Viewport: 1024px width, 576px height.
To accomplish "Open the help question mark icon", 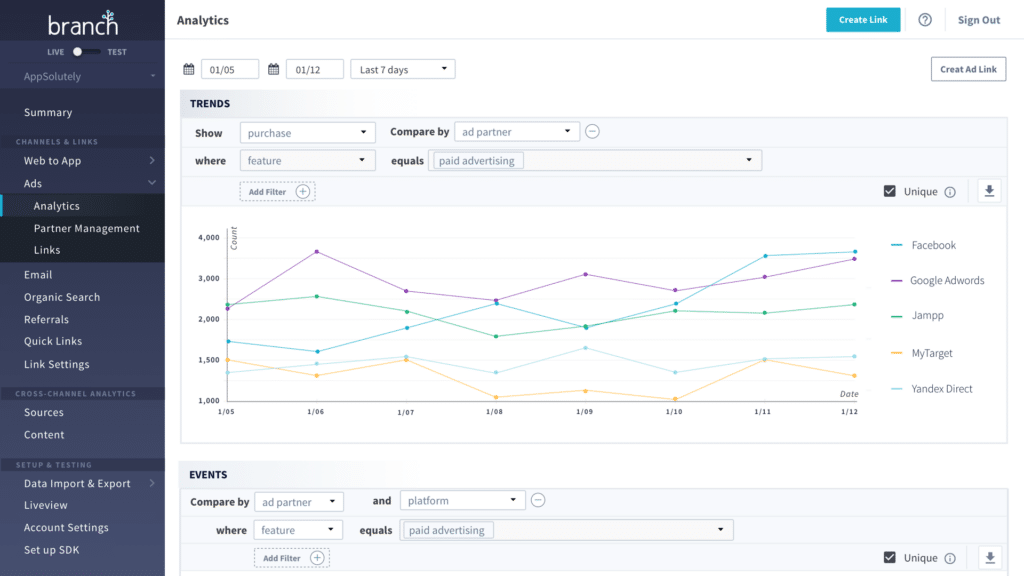I will coord(925,20).
